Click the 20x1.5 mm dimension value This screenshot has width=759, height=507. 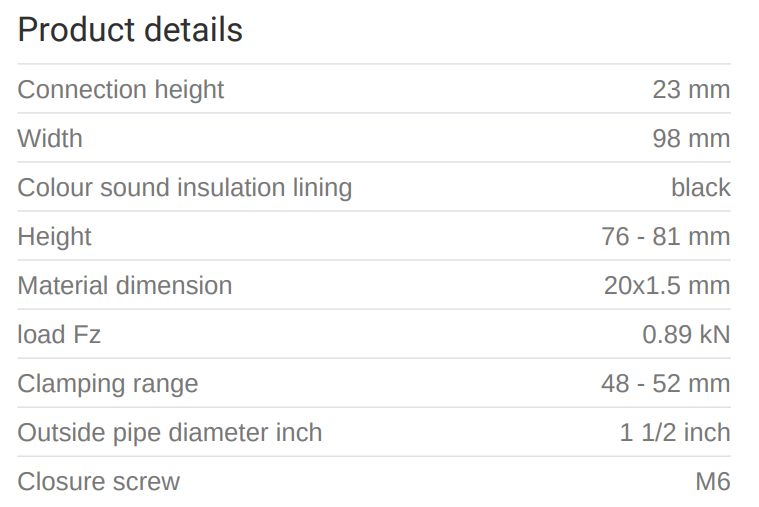pos(667,285)
